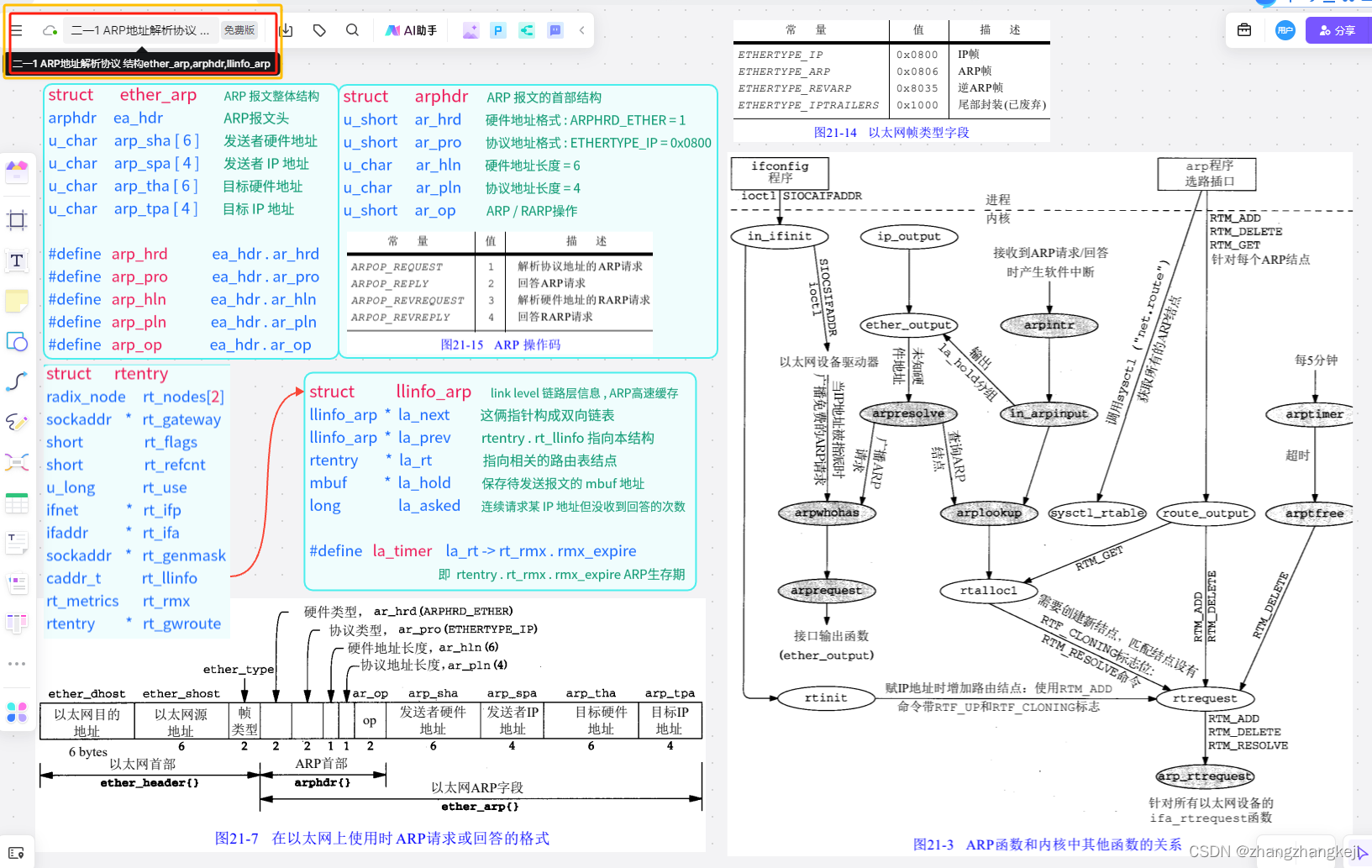Click the 'la_hold' field text

pyautogui.click(x=424, y=483)
